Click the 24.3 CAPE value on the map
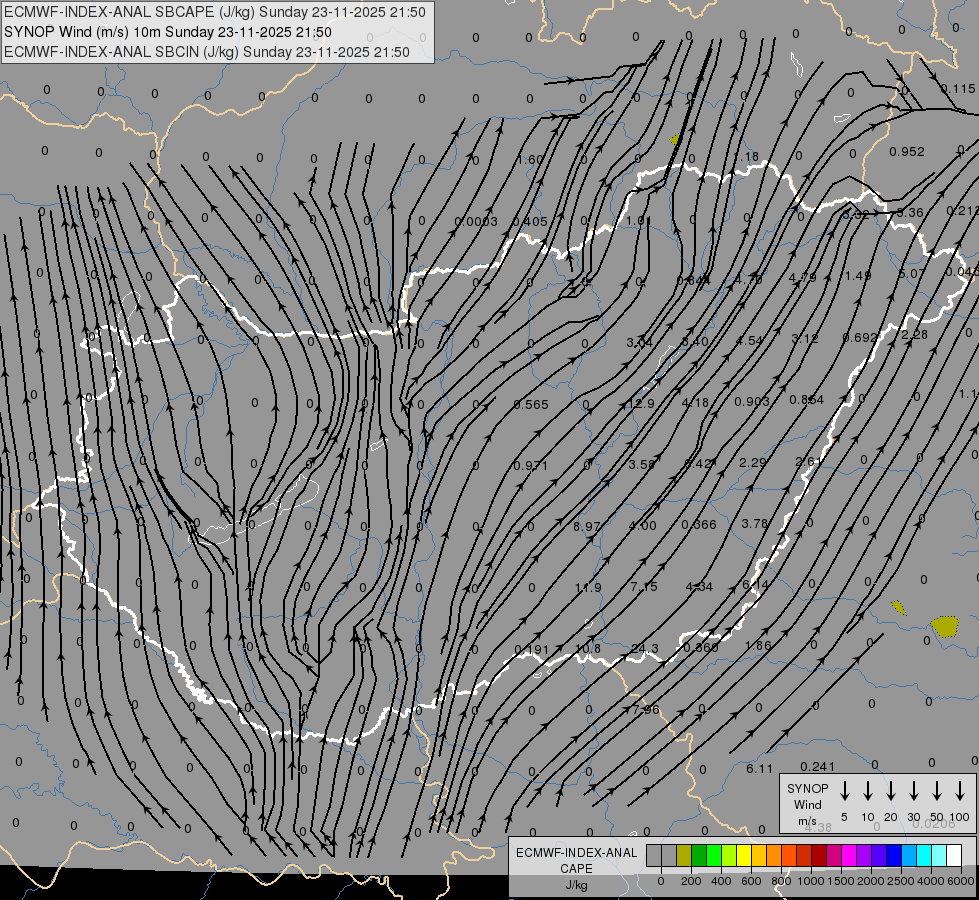 (x=644, y=648)
